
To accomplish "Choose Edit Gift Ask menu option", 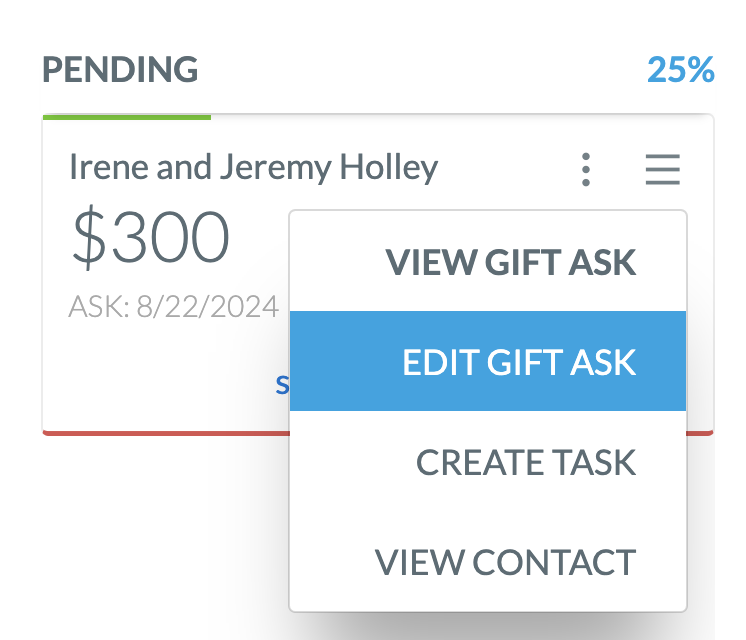I will coord(518,361).
